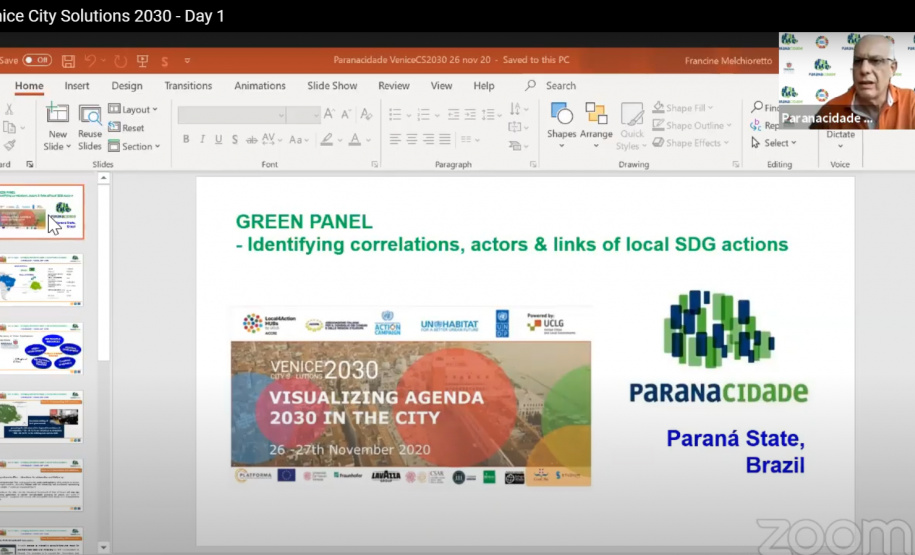This screenshot has width=915, height=555.
Task: Toggle Align Left paragraph
Action: point(395,139)
